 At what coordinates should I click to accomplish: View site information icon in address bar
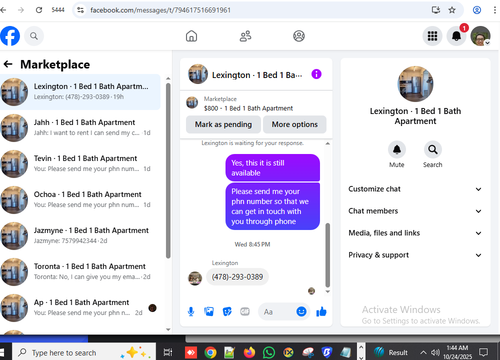(80, 10)
